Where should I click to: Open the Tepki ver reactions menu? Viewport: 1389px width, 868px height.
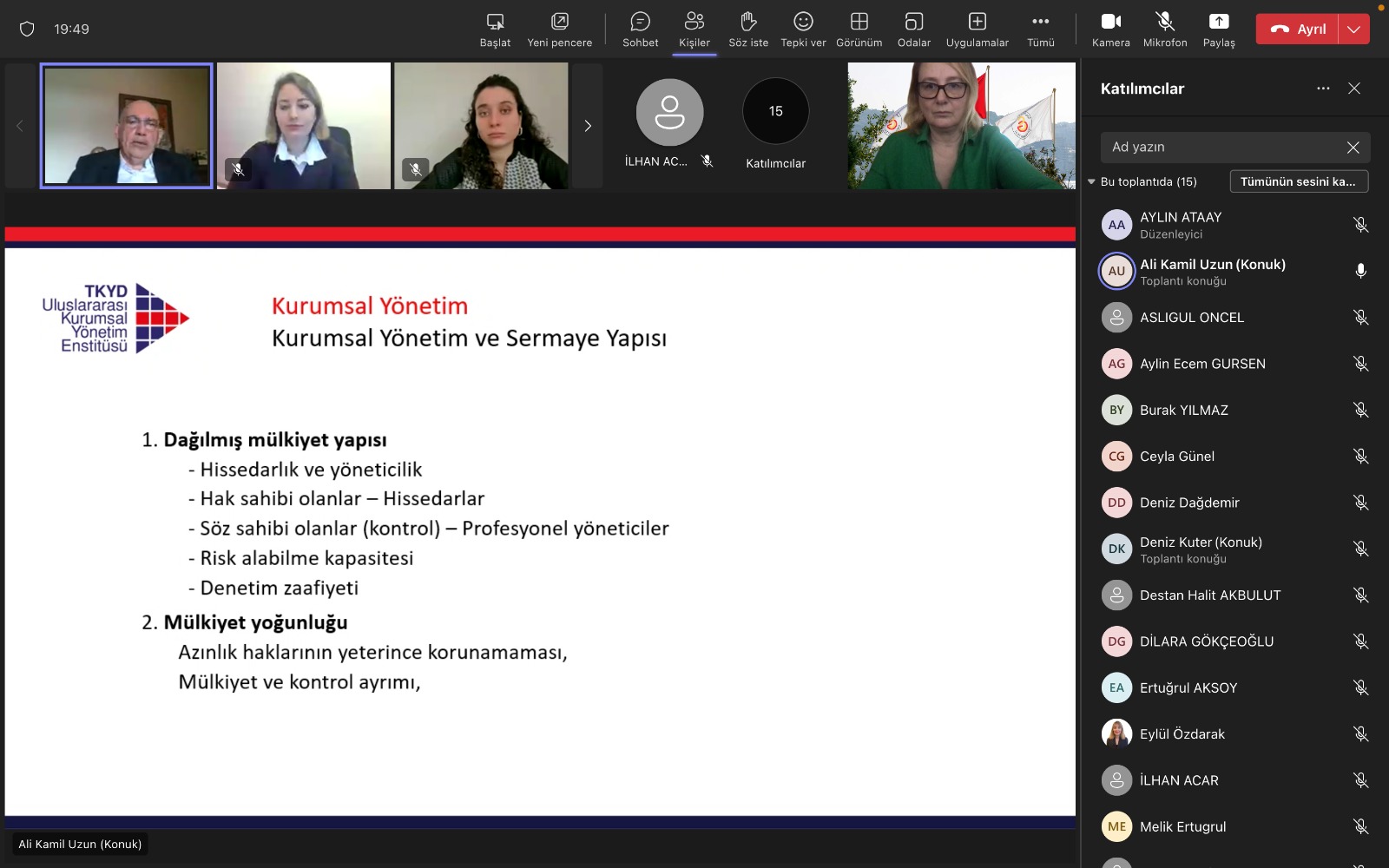pyautogui.click(x=803, y=29)
